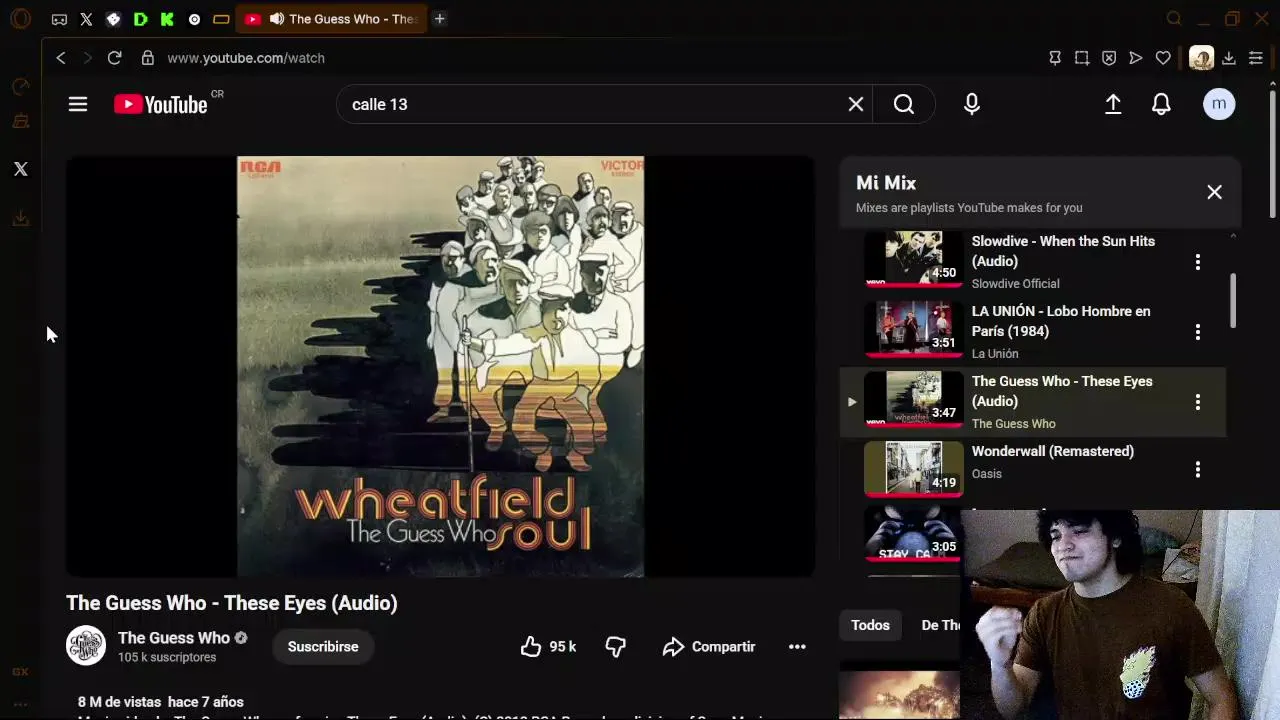Click 'Slowdive Official' channel text
Image resolution: width=1280 pixels, height=720 pixels.
click(1015, 284)
